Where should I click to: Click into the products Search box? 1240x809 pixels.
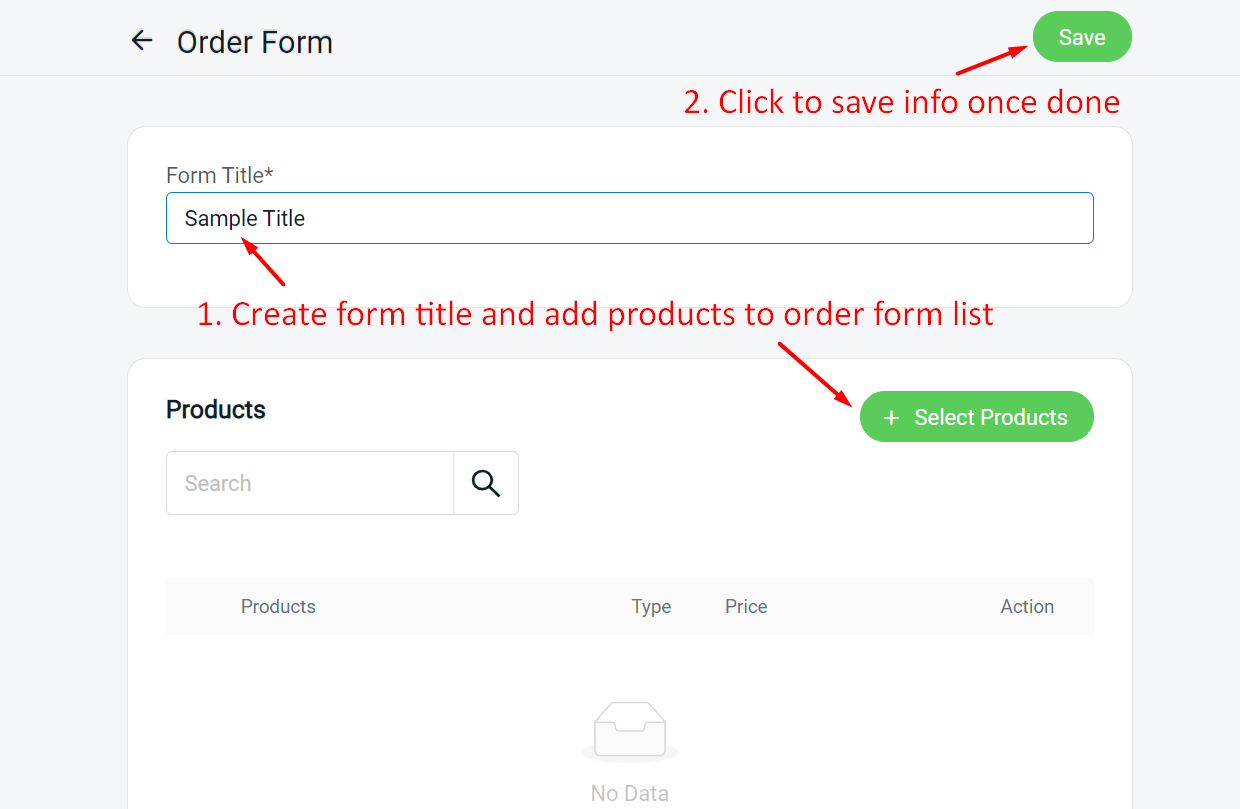(x=310, y=483)
